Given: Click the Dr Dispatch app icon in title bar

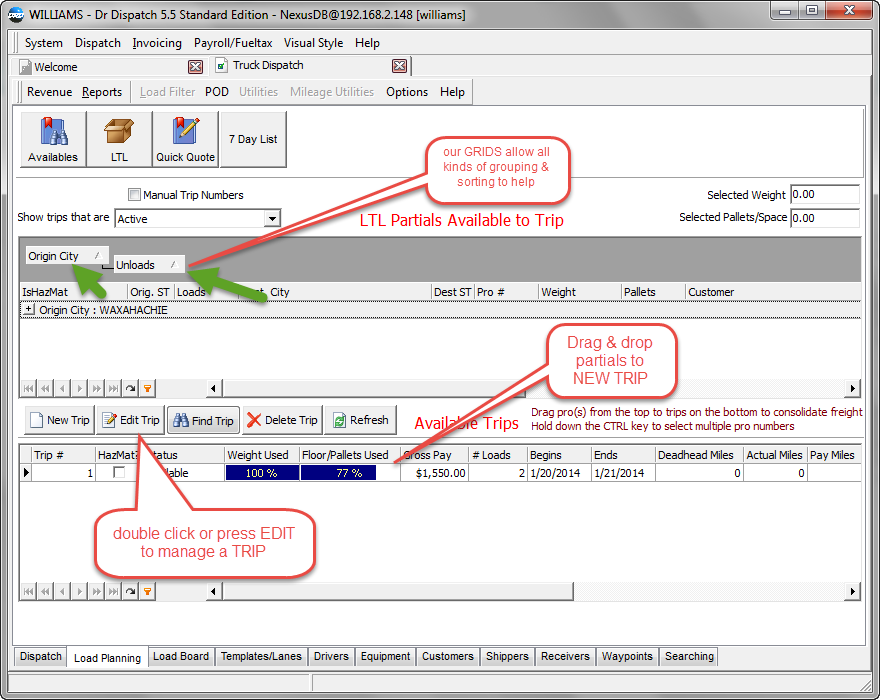Looking at the screenshot, I should (16, 15).
